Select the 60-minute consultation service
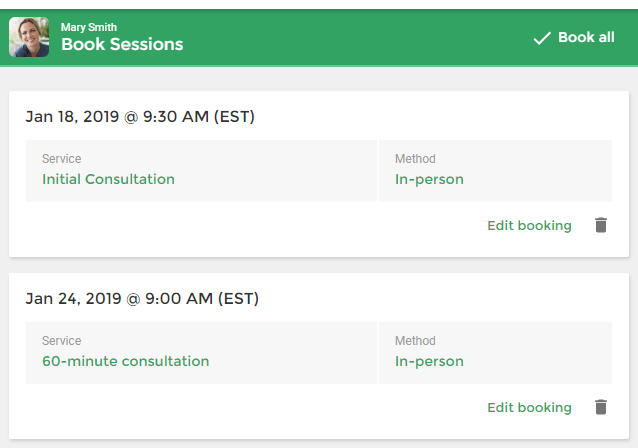The width and height of the screenshot is (638, 448). 125,361
